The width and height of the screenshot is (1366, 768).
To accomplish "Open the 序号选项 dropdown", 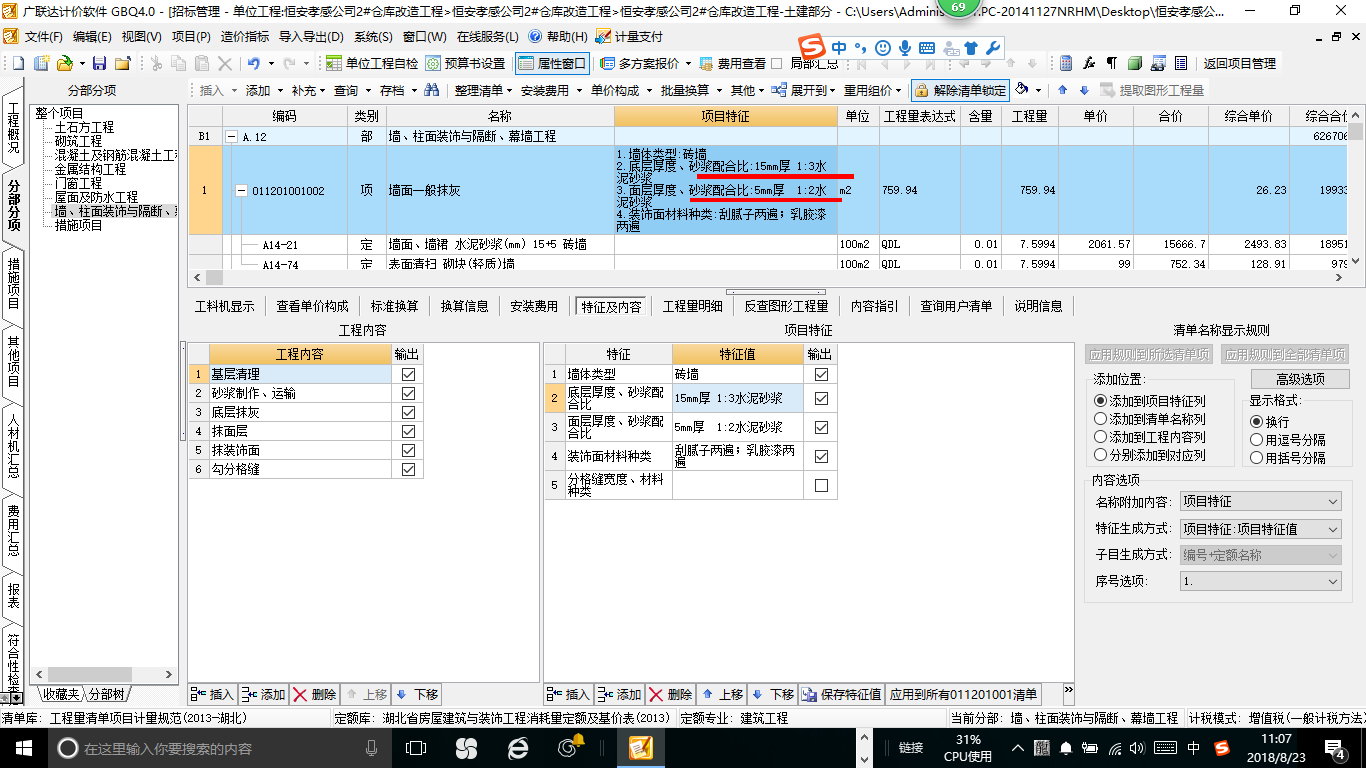I will (1260, 581).
